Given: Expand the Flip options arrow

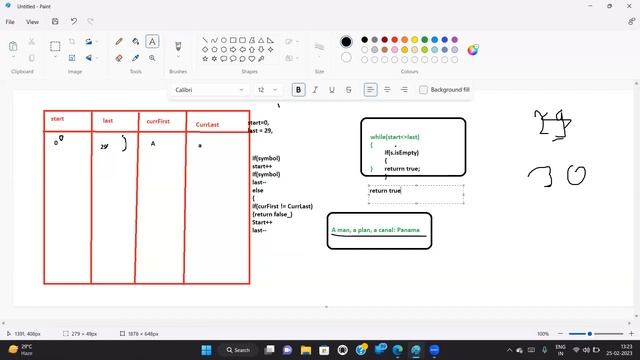Looking at the screenshot, I should click(x=97, y=58).
